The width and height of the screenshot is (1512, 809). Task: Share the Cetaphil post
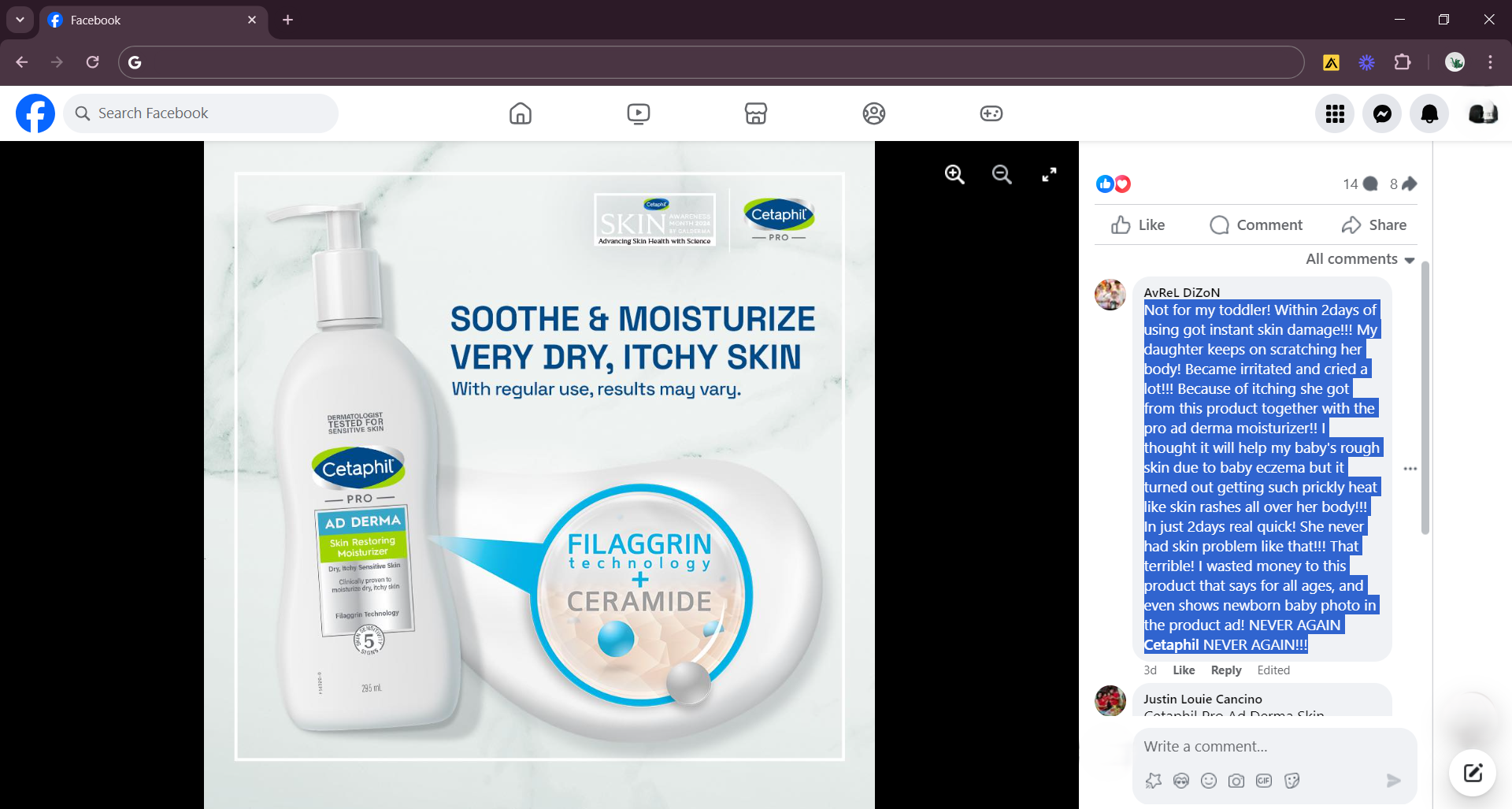pyautogui.click(x=1374, y=225)
